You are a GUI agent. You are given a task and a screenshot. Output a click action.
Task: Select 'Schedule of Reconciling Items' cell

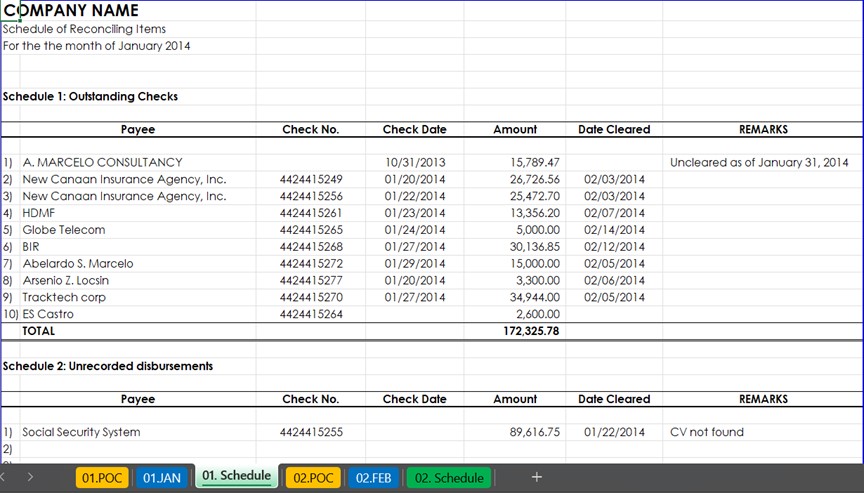point(84,29)
